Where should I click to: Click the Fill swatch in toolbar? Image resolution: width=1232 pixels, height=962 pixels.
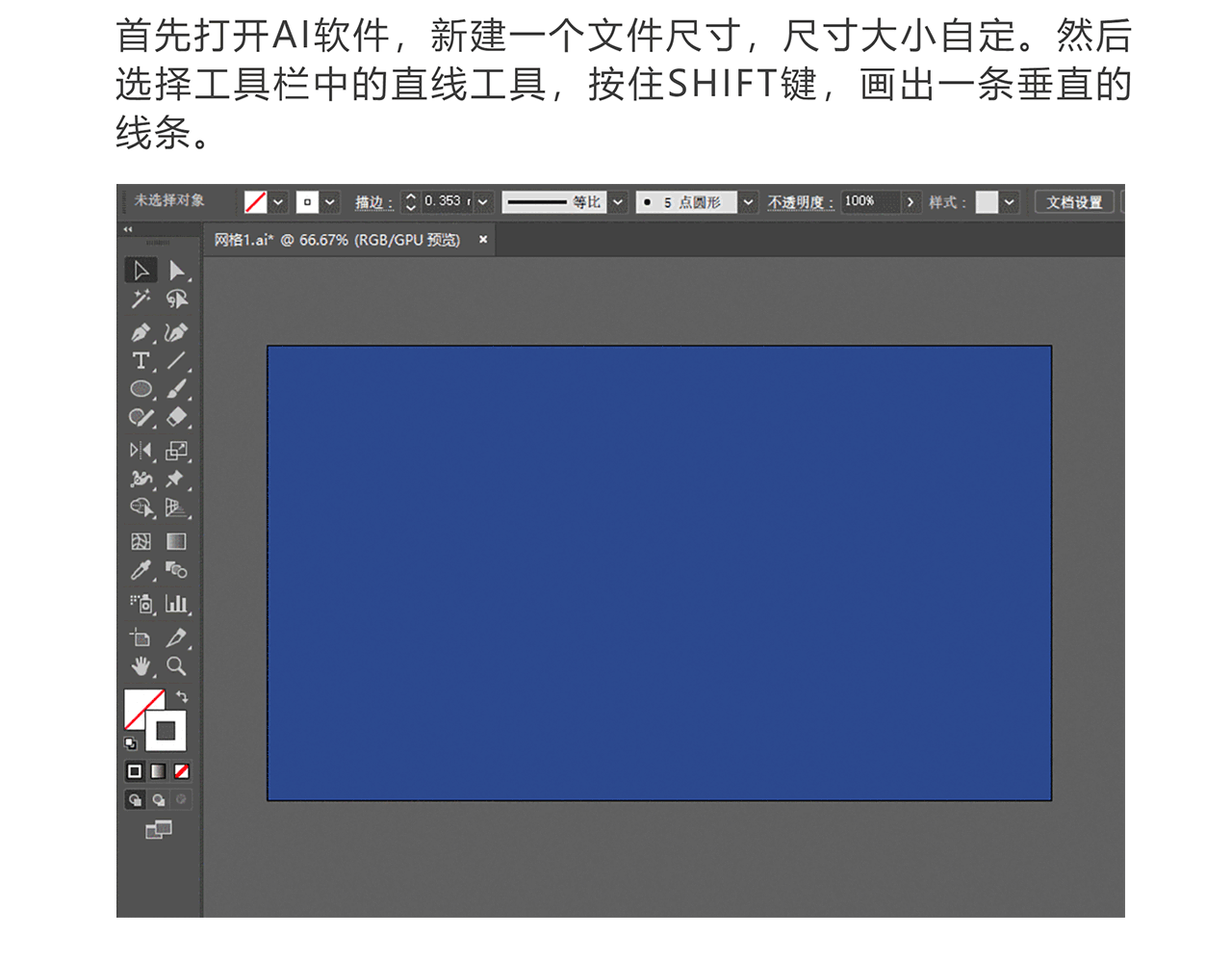137,705
